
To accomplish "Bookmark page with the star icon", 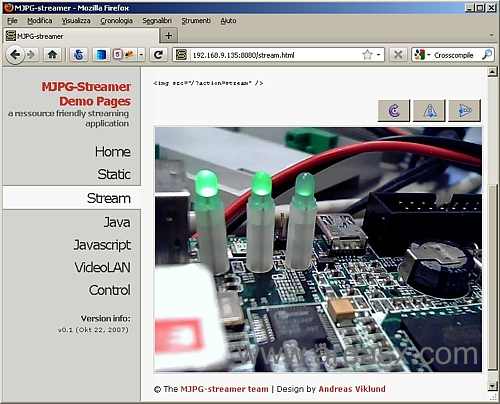I will 367,55.
